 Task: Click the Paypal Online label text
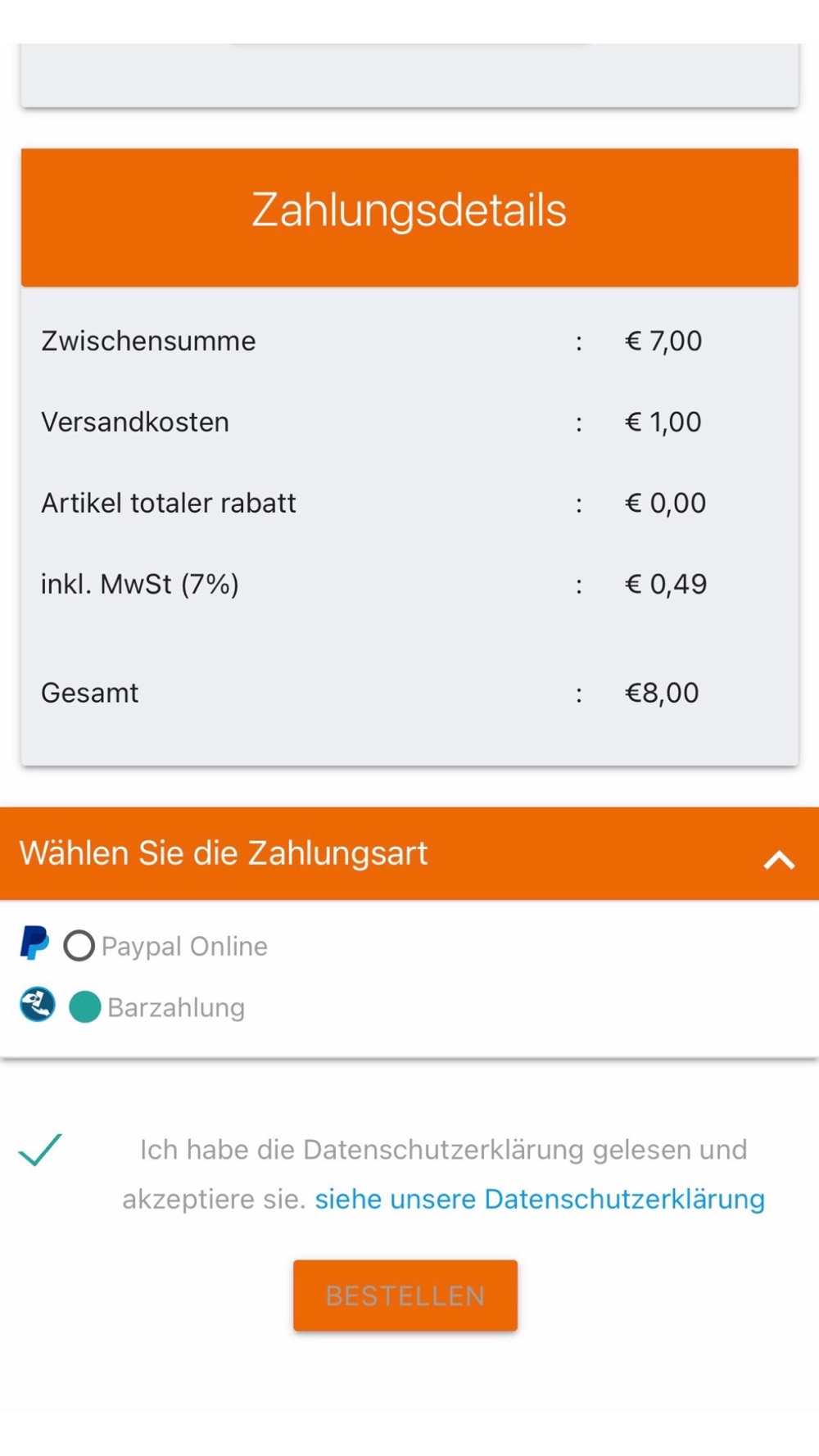point(184,947)
